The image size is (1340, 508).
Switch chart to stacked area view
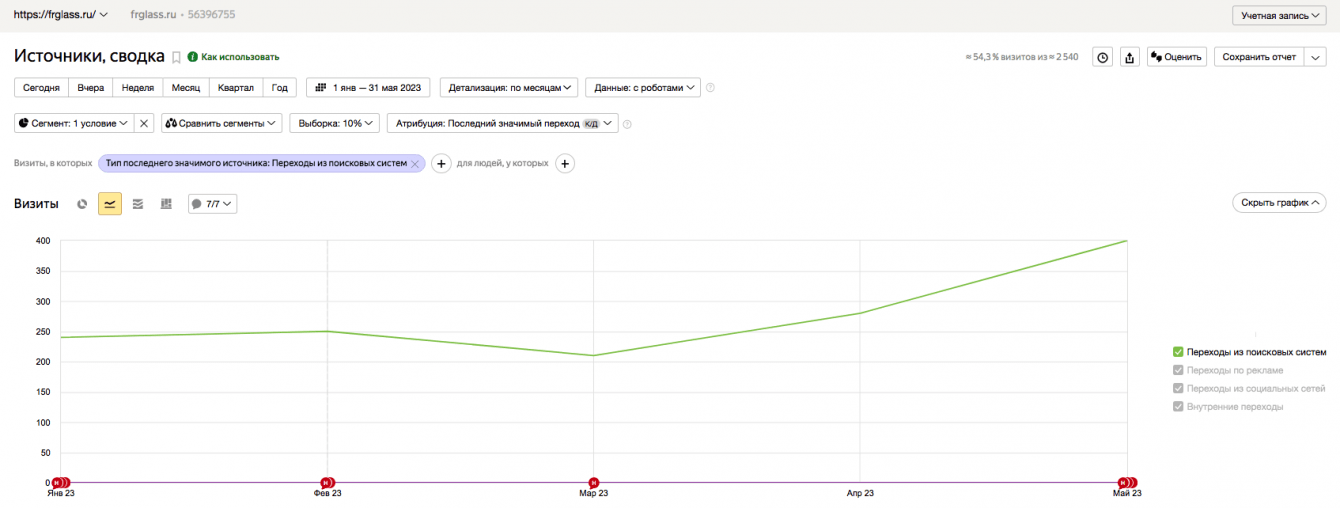pyautogui.click(x=138, y=204)
